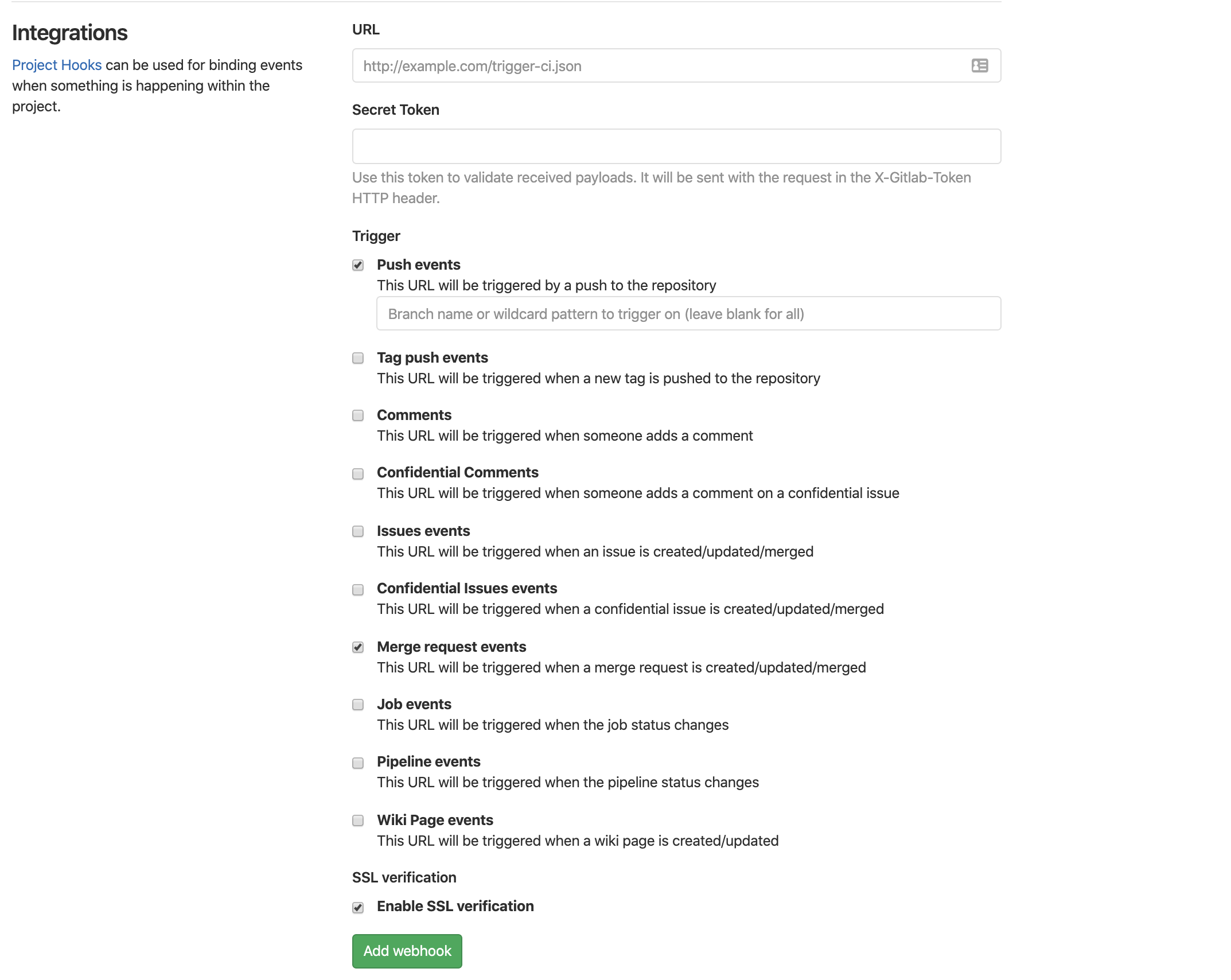Click into the Secret Token field
The image size is (1231, 980).
[676, 146]
